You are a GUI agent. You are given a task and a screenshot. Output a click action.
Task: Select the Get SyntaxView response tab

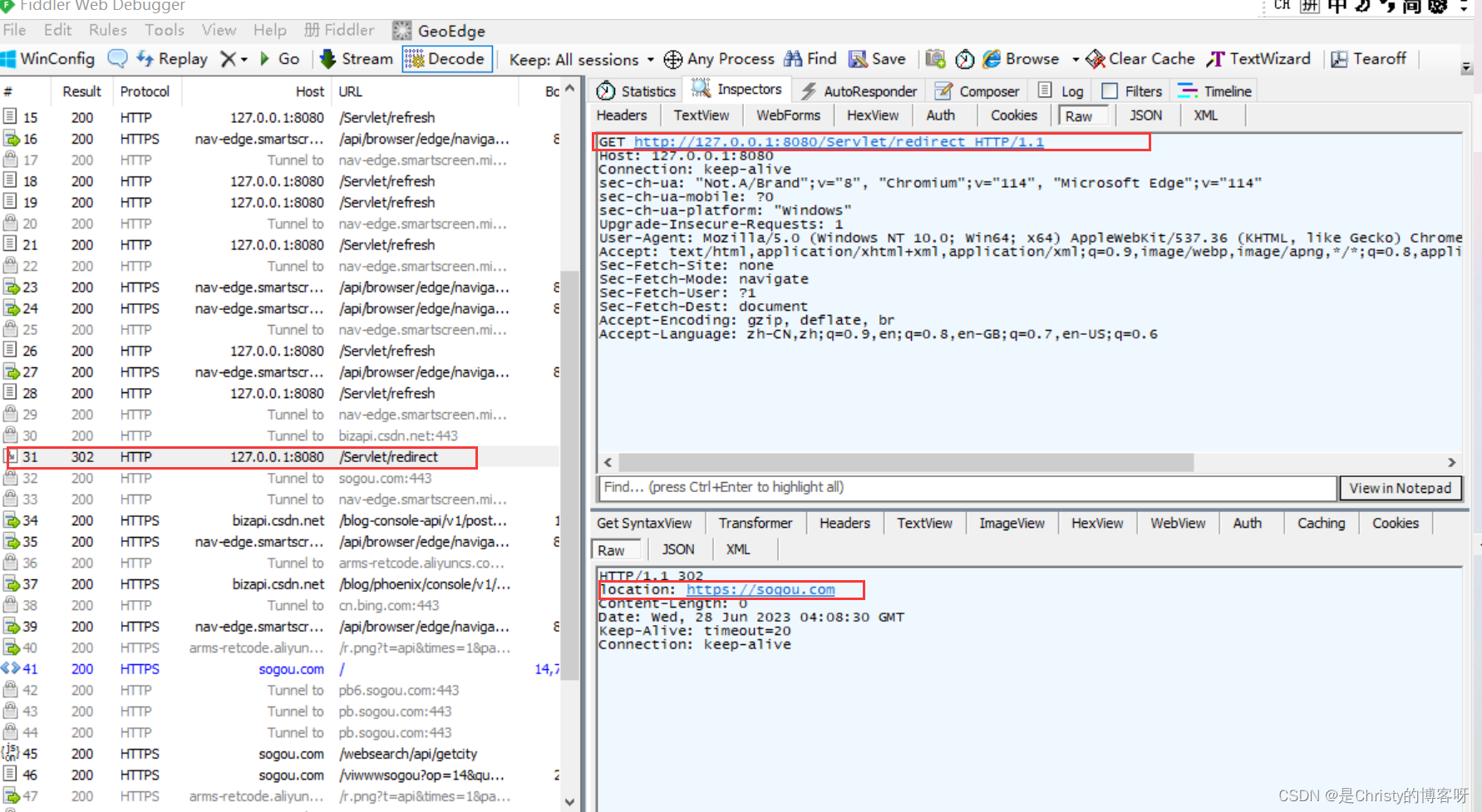[644, 524]
